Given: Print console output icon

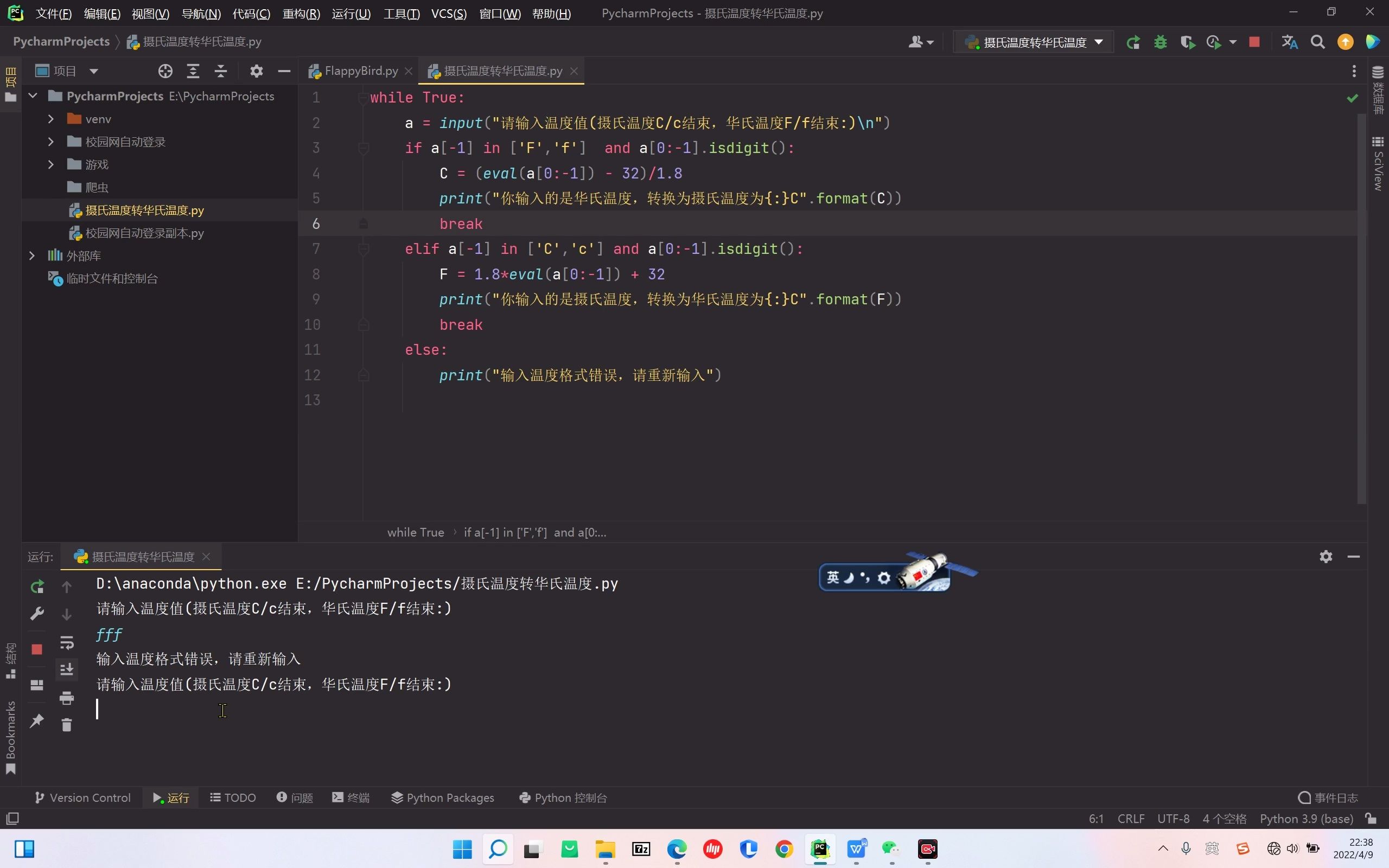Looking at the screenshot, I should click(x=67, y=698).
